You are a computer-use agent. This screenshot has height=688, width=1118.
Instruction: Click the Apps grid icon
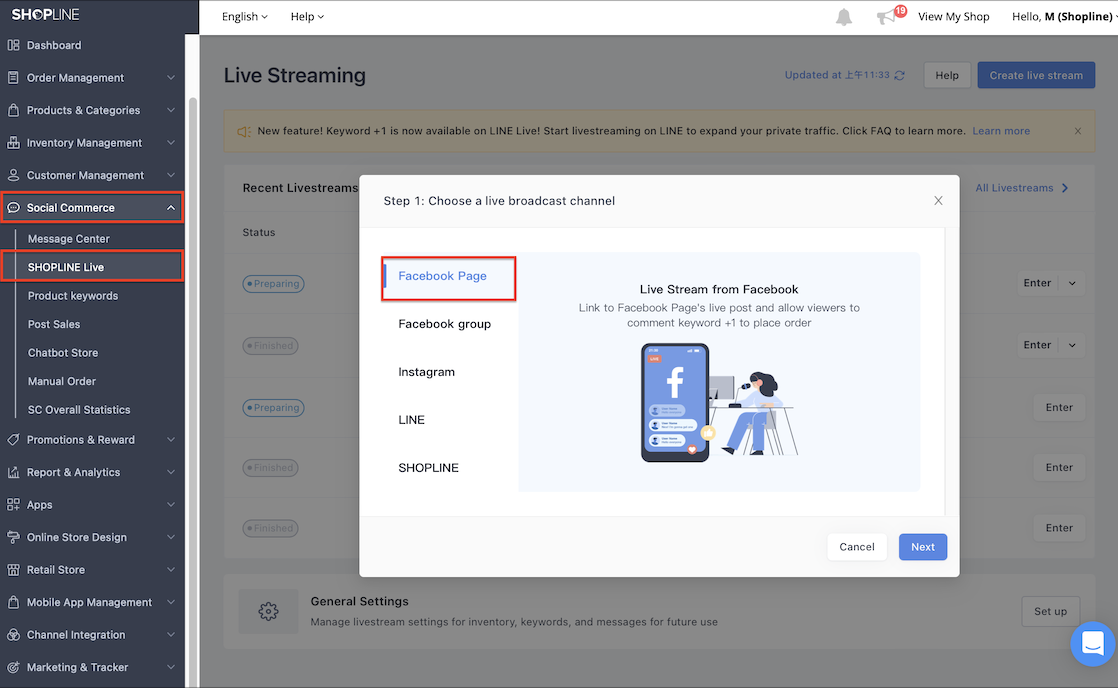13,504
